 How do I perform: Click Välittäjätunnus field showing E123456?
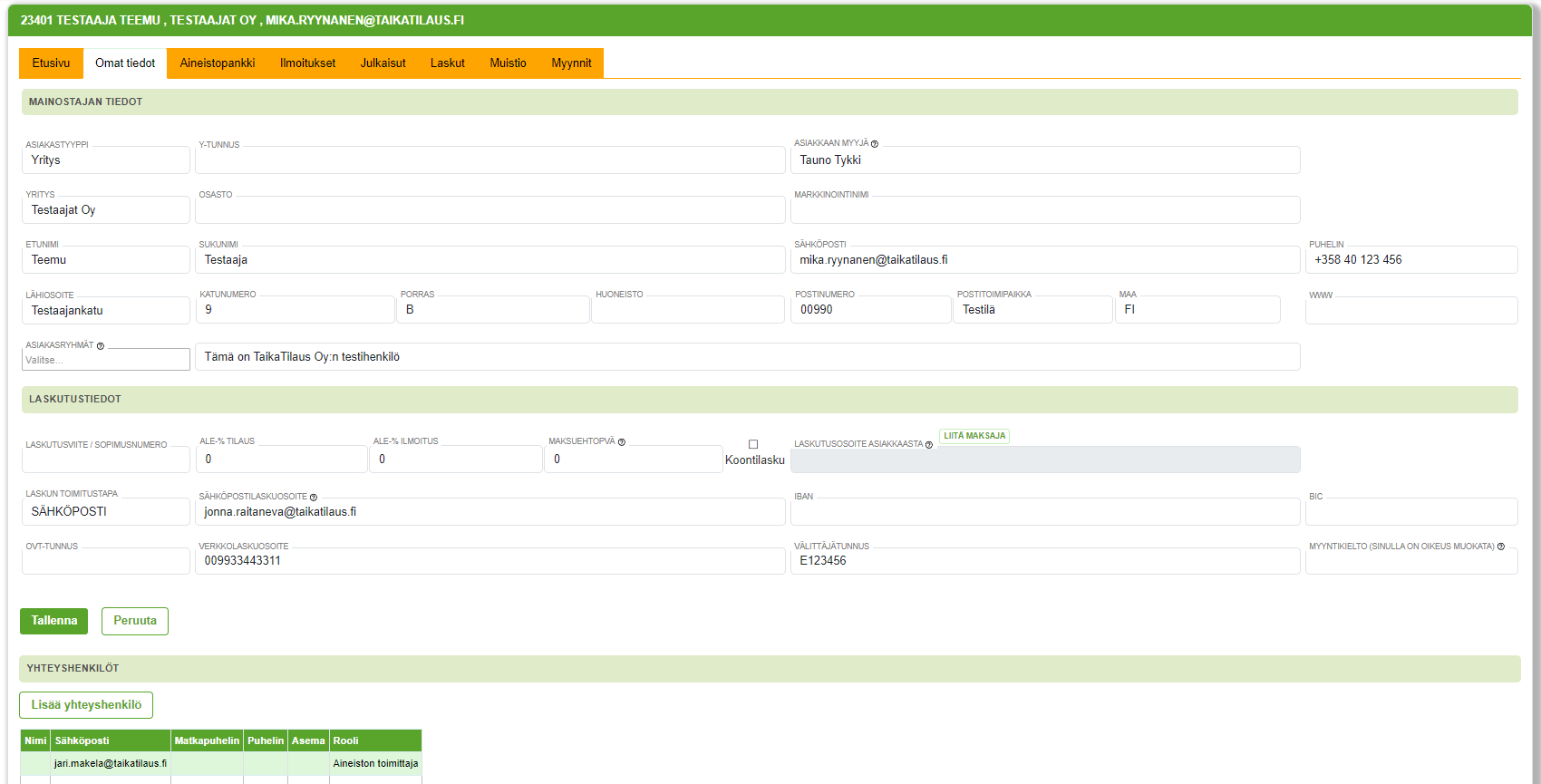point(1045,561)
